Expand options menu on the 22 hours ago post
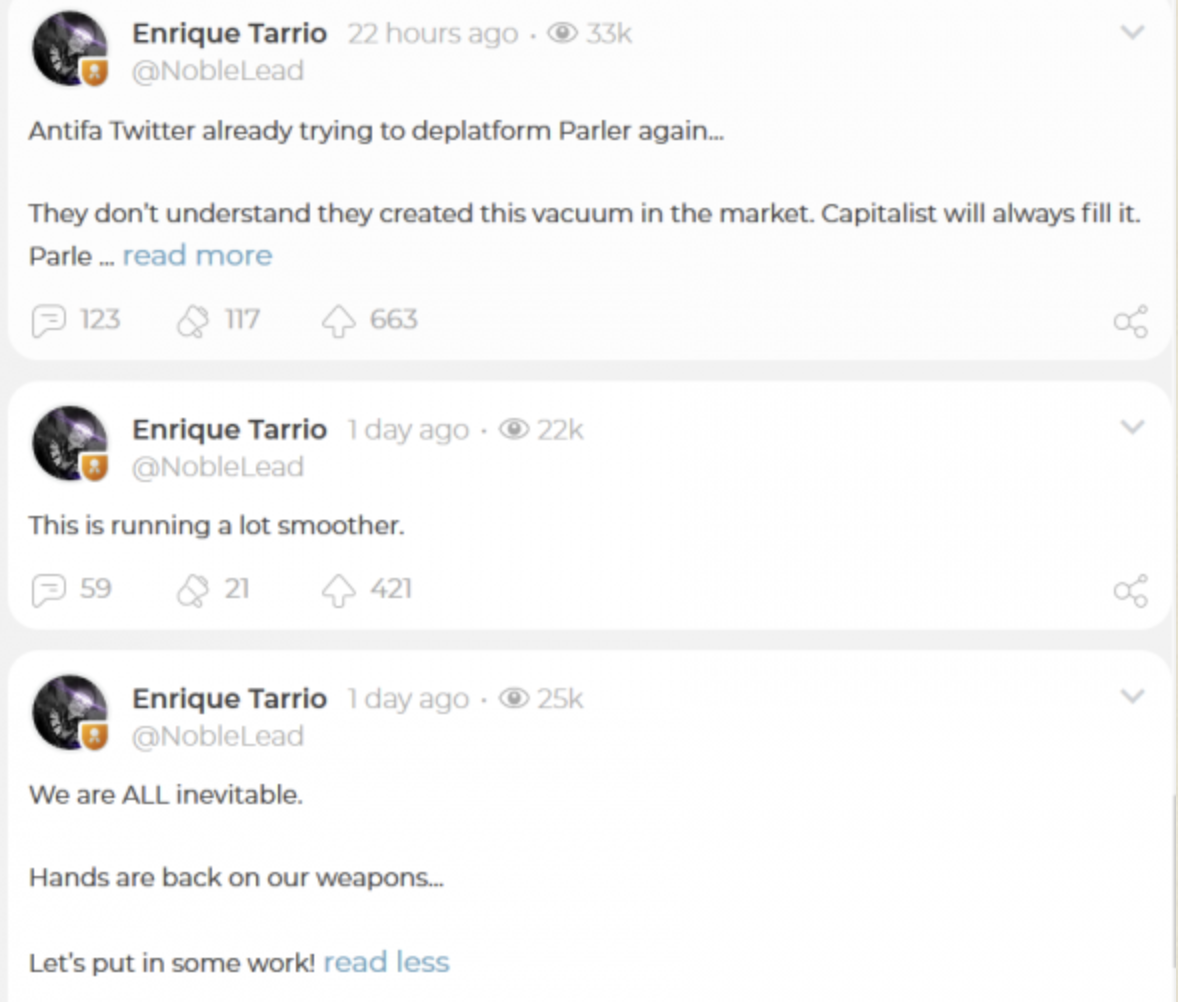 tap(1132, 33)
